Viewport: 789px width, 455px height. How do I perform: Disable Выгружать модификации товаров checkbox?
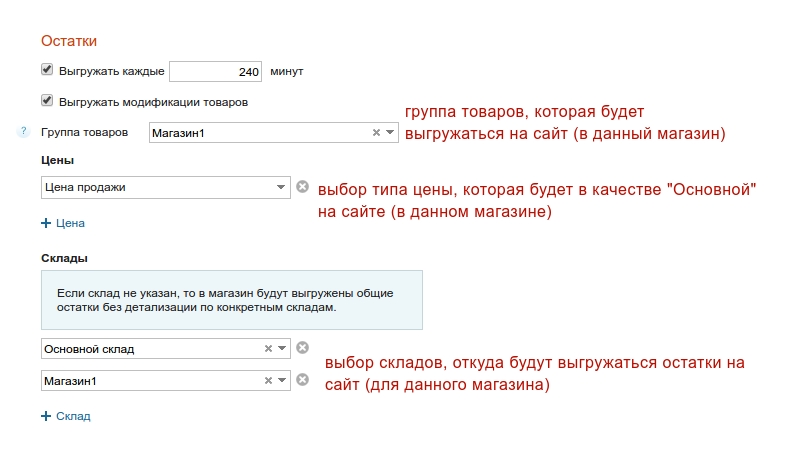47,100
